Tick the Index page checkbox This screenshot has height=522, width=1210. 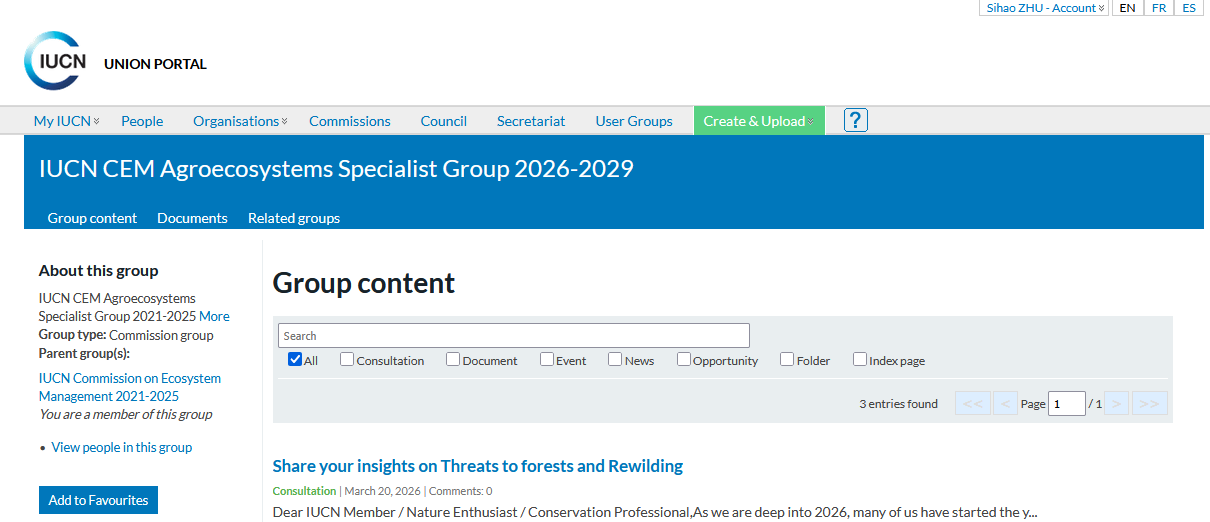[860, 359]
